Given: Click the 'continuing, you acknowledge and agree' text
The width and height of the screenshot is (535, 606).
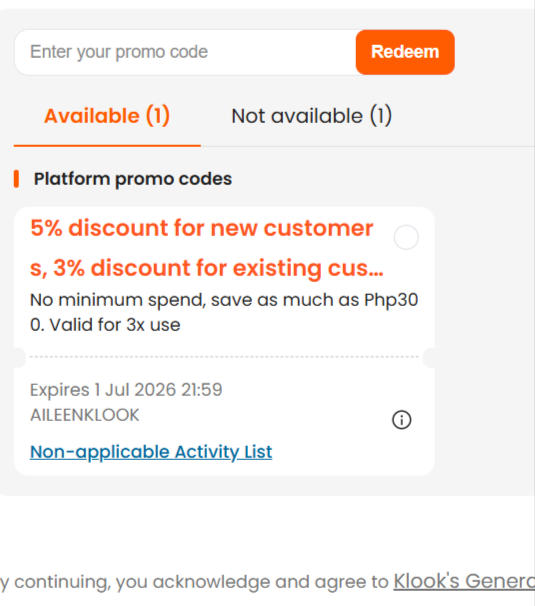Looking at the screenshot, I should [x=201, y=582].
